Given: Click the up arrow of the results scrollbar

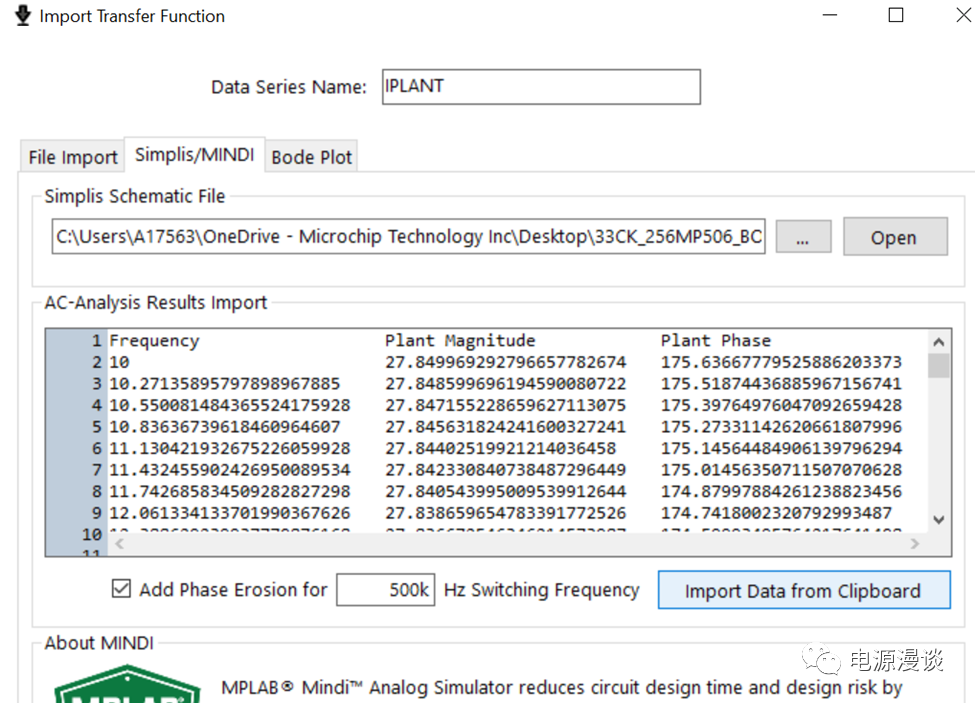Looking at the screenshot, I should pyautogui.click(x=939, y=341).
